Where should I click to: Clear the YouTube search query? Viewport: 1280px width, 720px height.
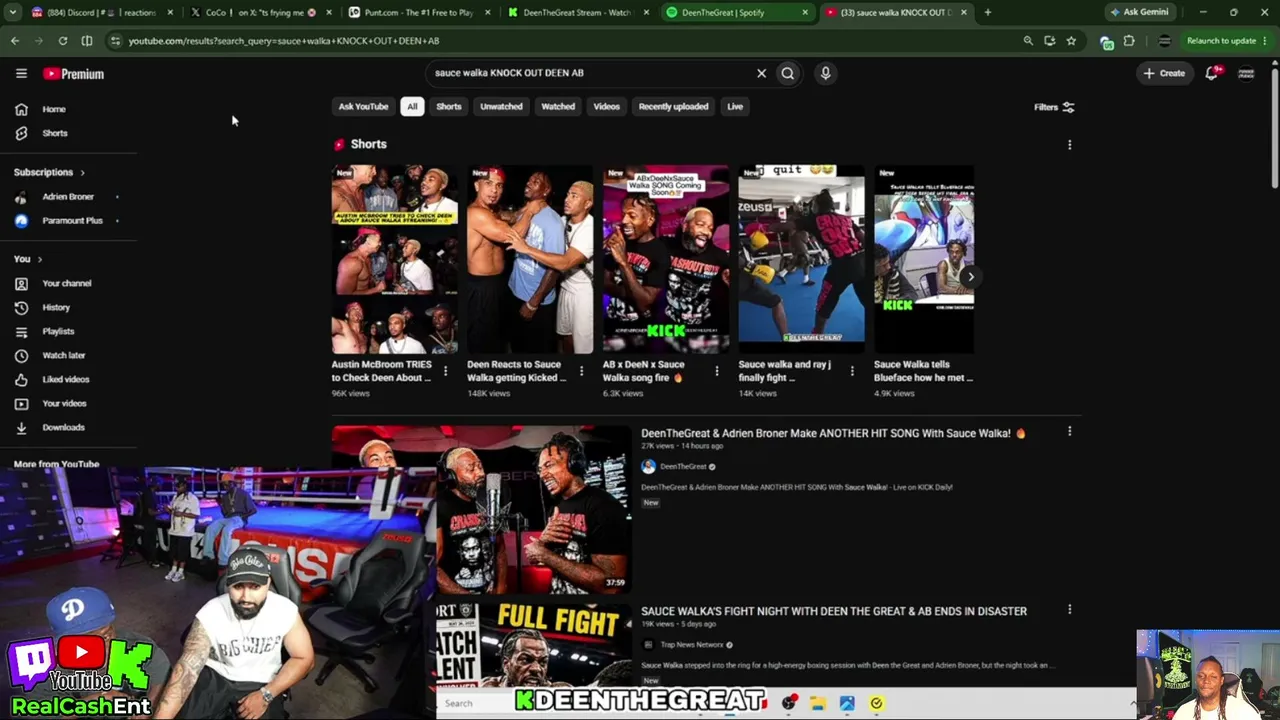(761, 73)
